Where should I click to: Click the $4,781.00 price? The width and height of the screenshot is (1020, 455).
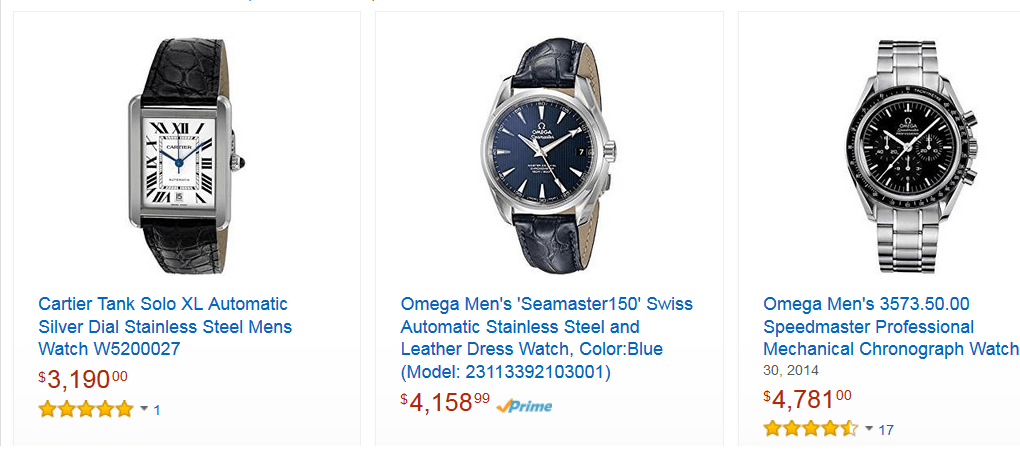tap(807, 399)
